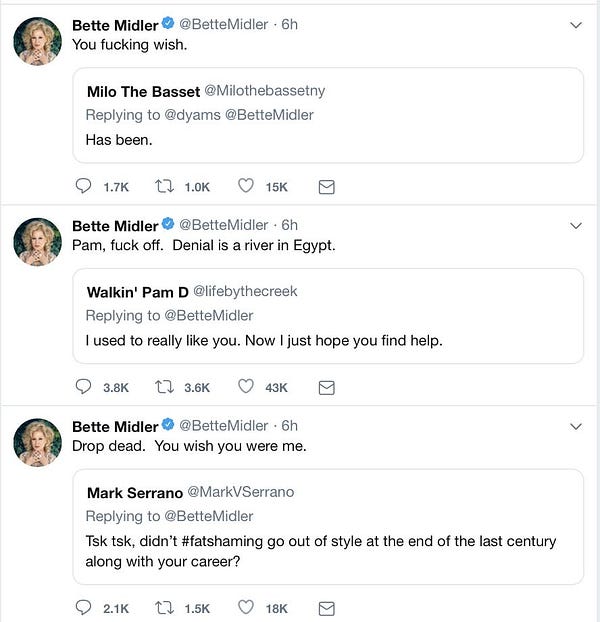Retweet the tweet with 3.6K retweets

[x=164, y=387]
